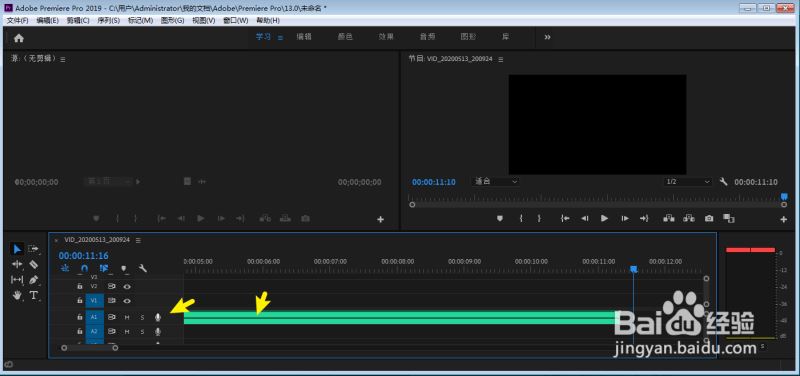This screenshot has width=800, height=376.
Task: Toggle lock on track V2
Action: [x=80, y=287]
